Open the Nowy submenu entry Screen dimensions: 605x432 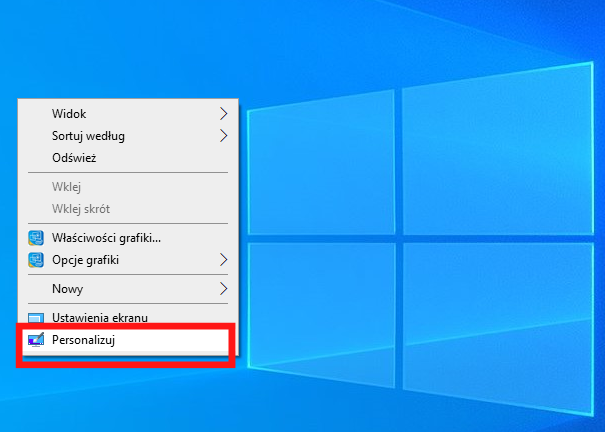click(x=128, y=289)
